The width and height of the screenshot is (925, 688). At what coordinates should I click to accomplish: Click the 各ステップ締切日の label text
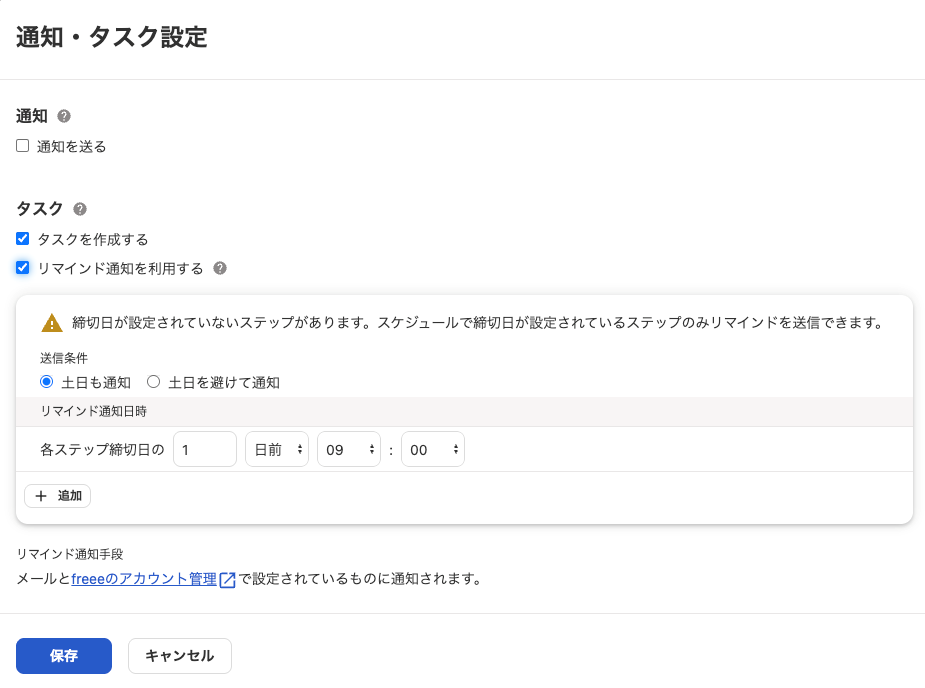pos(102,450)
